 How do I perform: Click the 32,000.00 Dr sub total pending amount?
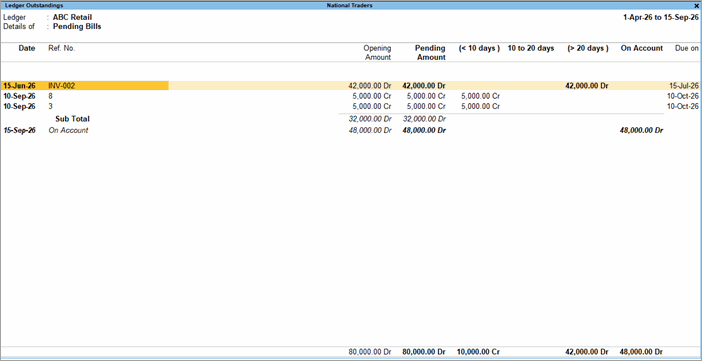pyautogui.click(x=424, y=119)
